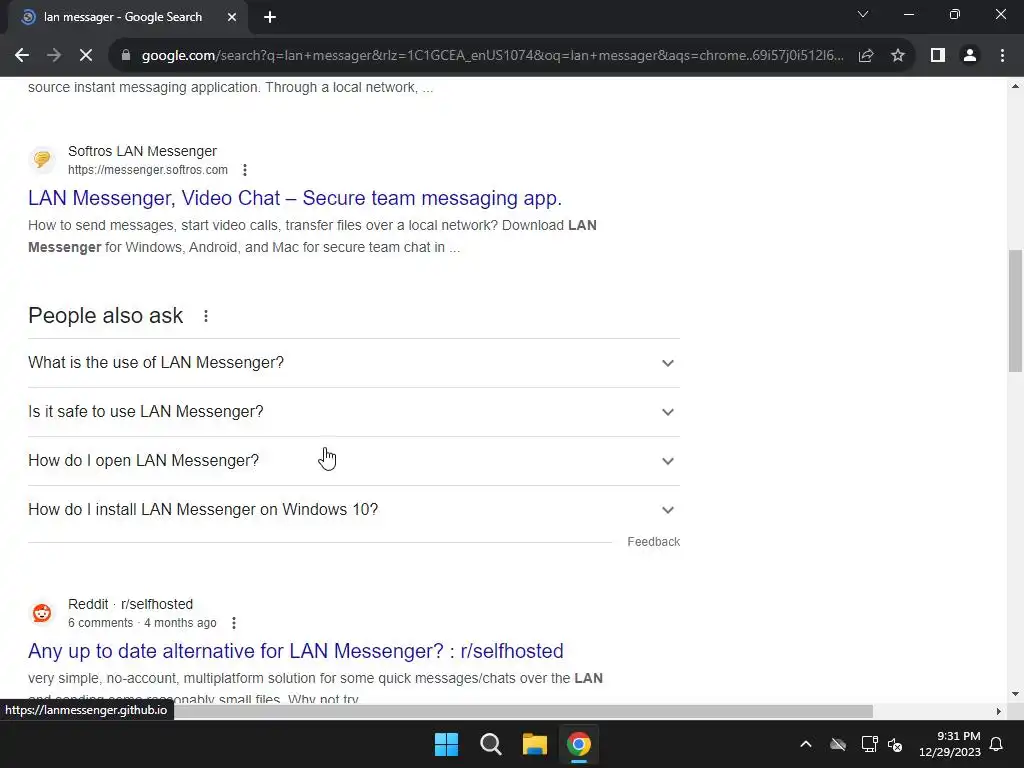This screenshot has height=768, width=1024.
Task: Open the Chrome profile menu
Action: (970, 56)
